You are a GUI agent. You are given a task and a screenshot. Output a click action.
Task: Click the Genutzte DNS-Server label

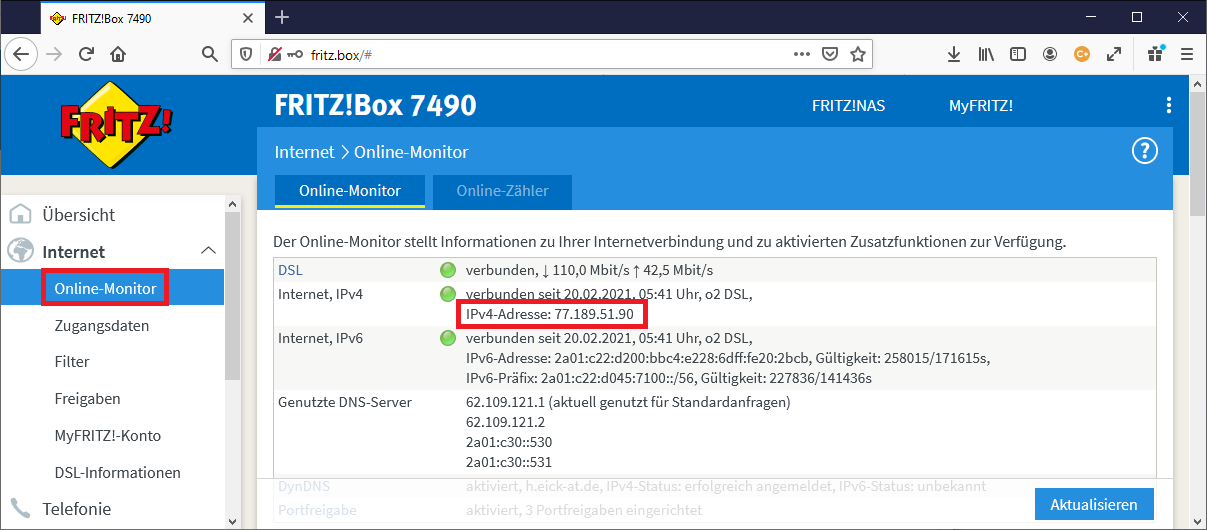[x=345, y=402]
